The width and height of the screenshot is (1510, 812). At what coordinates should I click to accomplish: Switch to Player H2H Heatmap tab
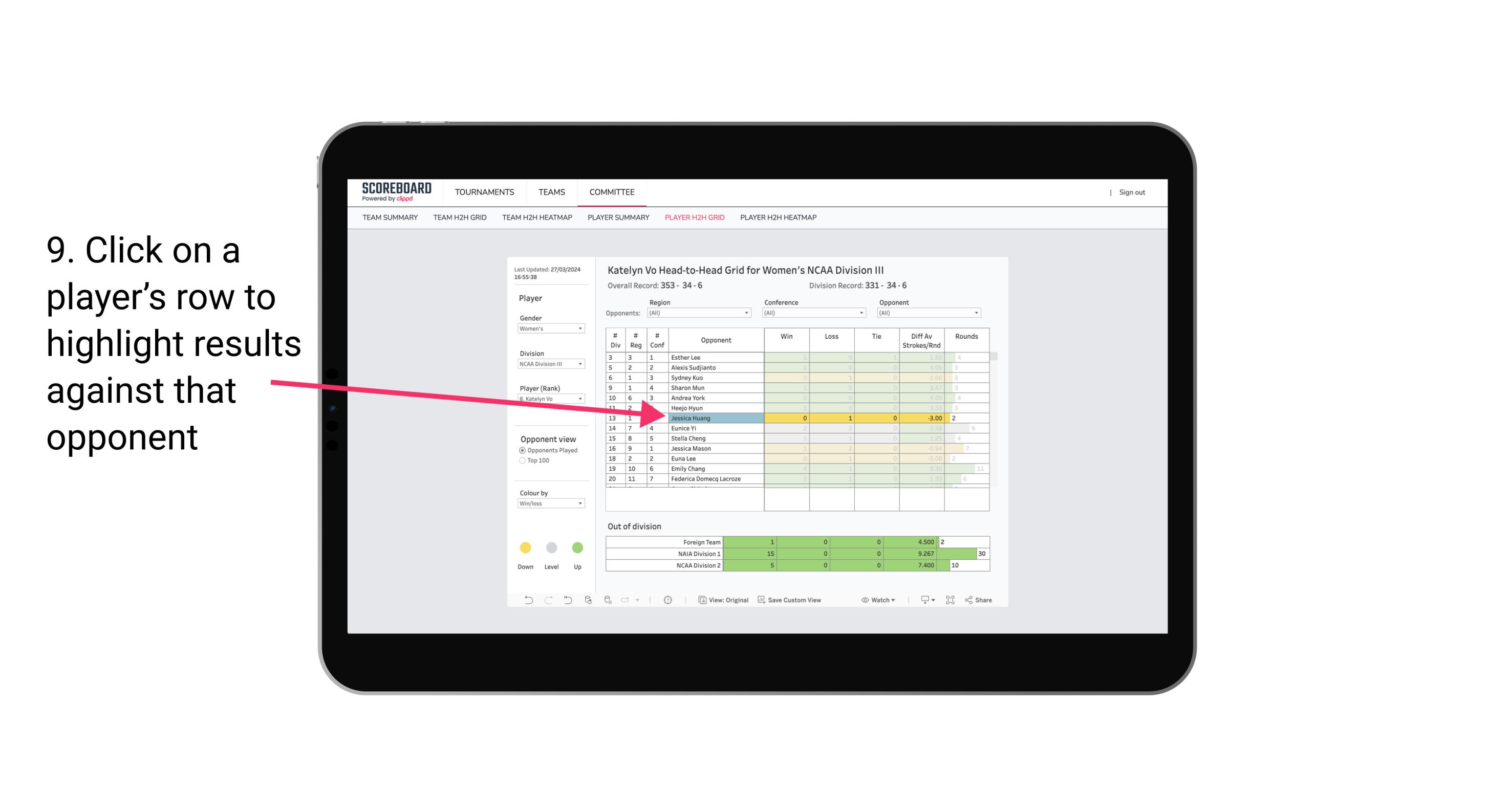(x=779, y=218)
